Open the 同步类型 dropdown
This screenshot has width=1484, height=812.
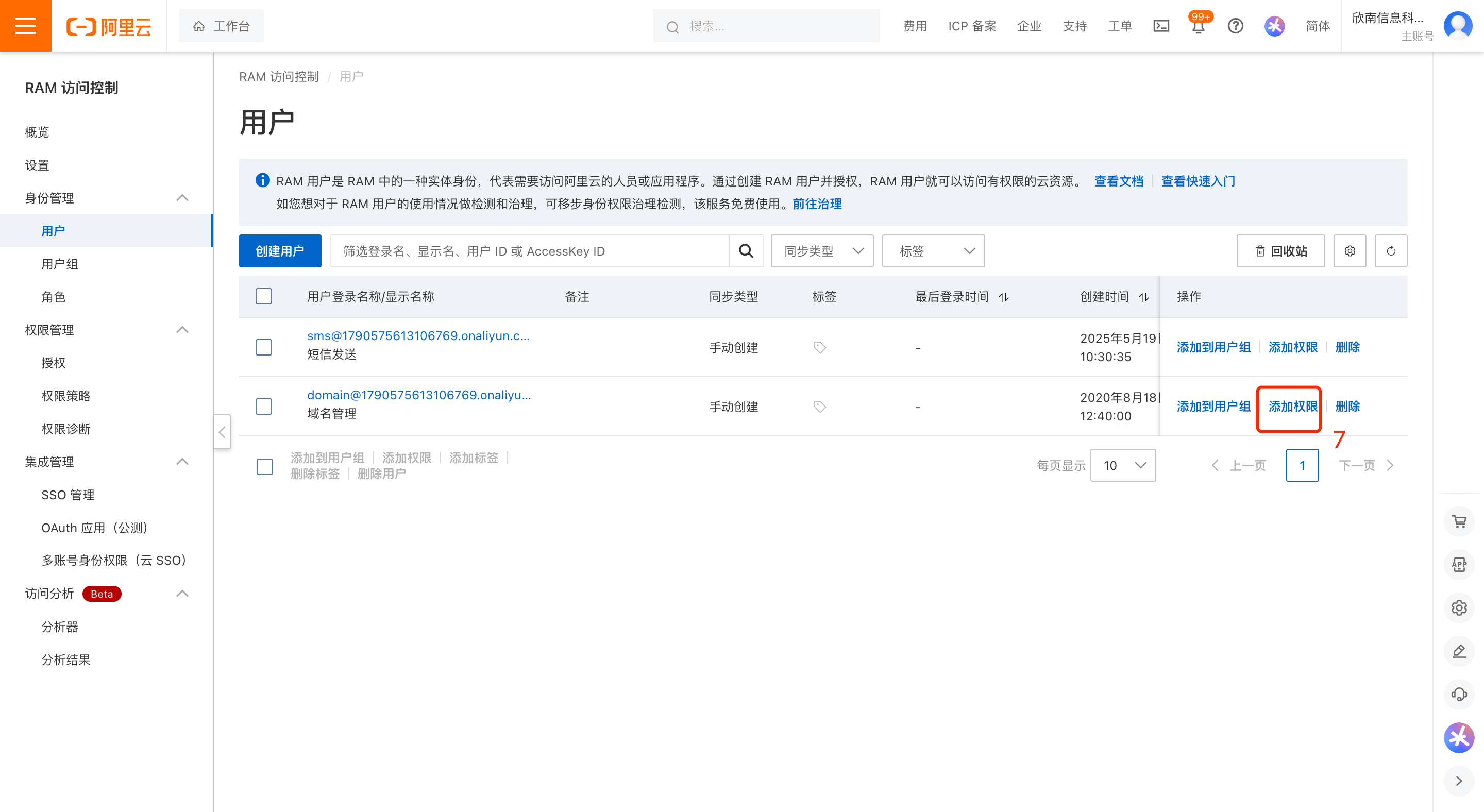point(822,251)
